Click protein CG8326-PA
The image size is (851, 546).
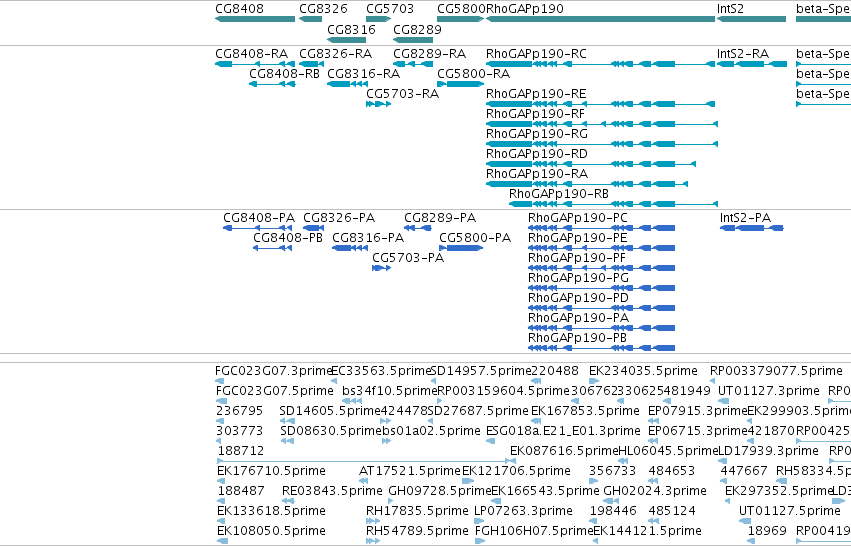pyautogui.click(x=314, y=228)
